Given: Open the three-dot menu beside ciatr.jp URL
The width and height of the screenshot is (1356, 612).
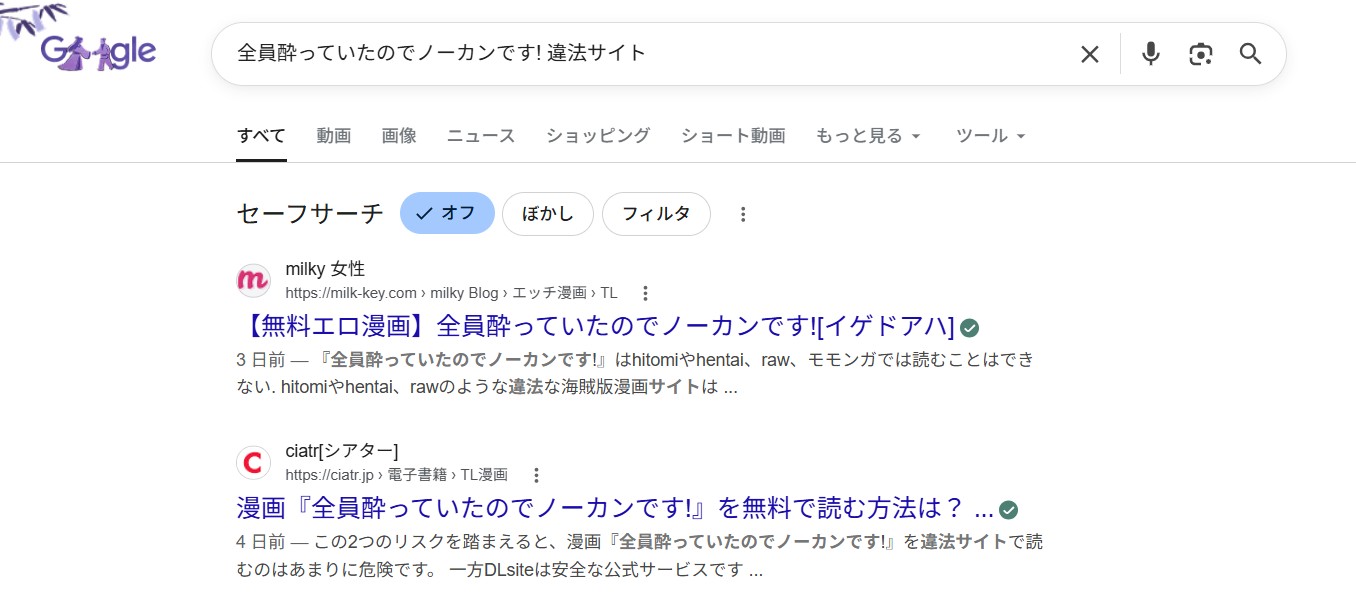Looking at the screenshot, I should [x=536, y=475].
